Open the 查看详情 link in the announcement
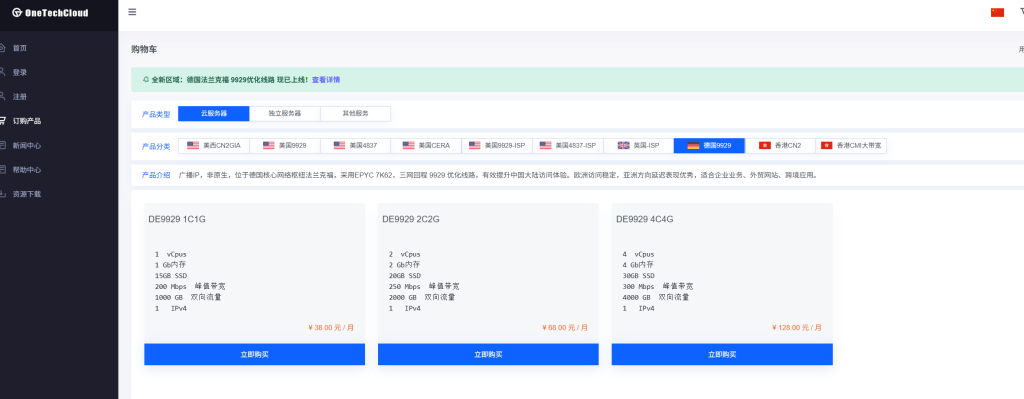 pos(325,80)
